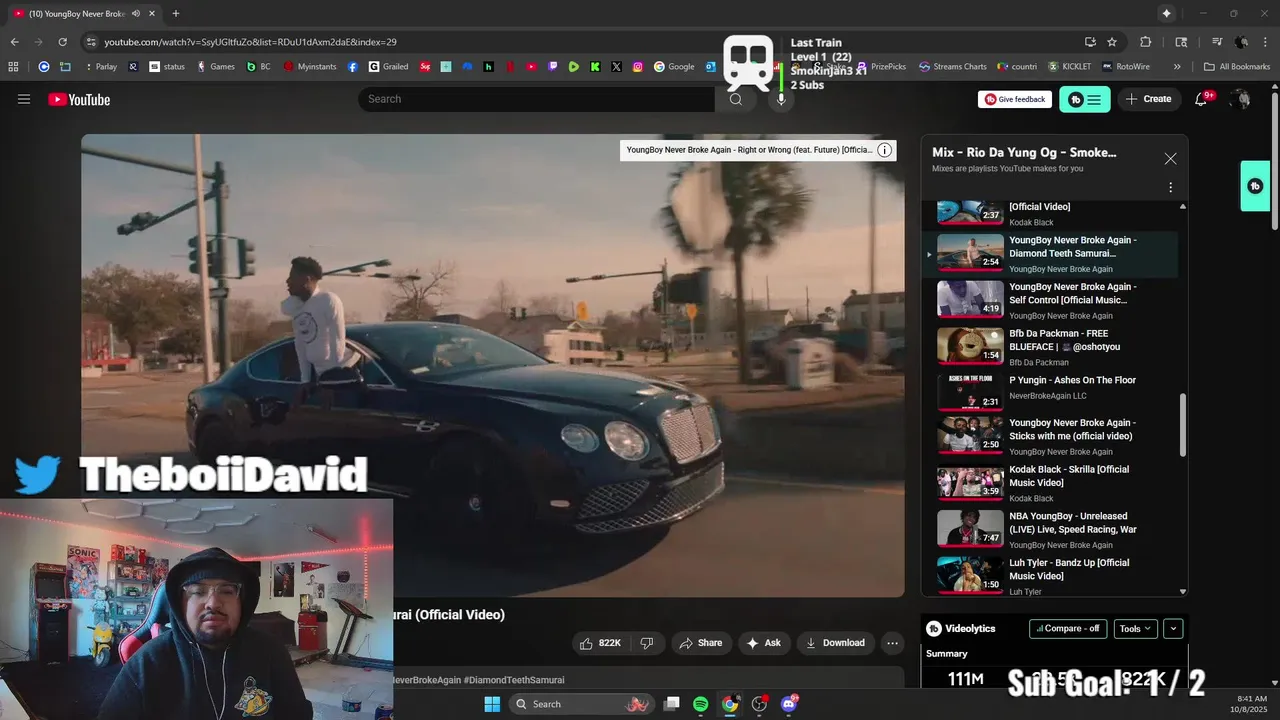Open the YouTube account avatar menu
The image size is (1280, 720).
point(1240,99)
